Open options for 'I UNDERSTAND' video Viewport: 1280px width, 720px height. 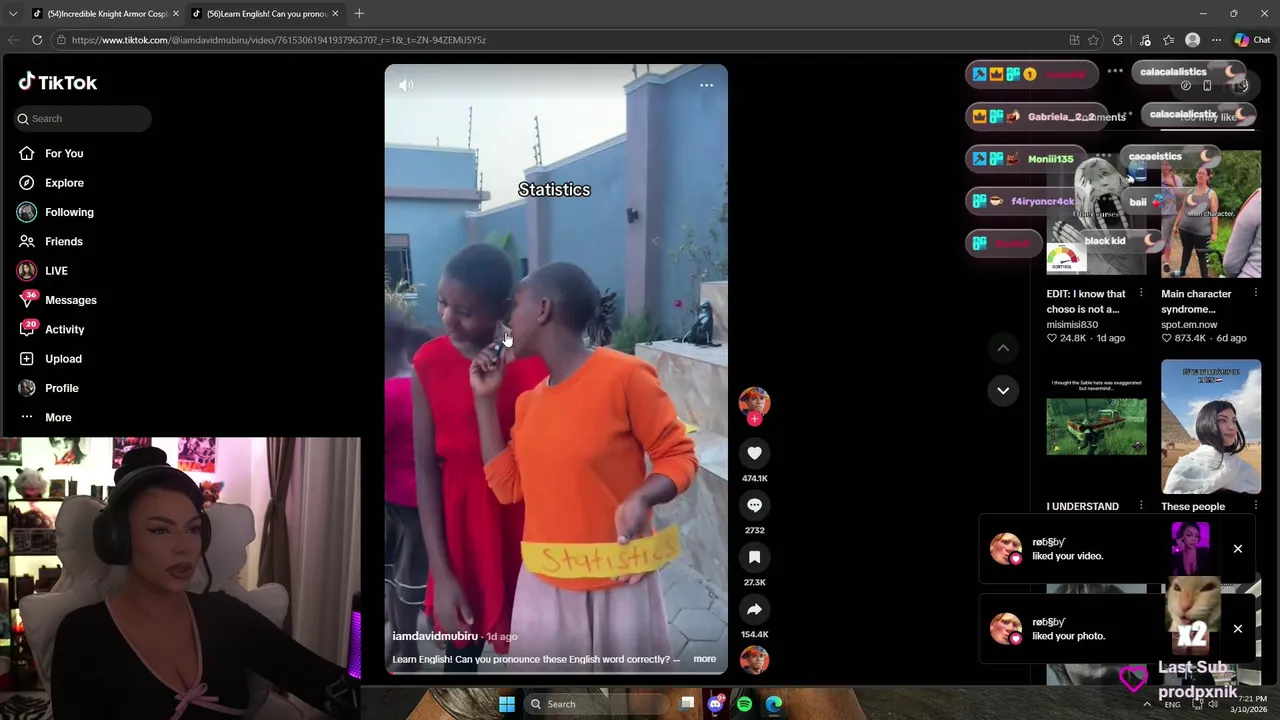point(1141,506)
